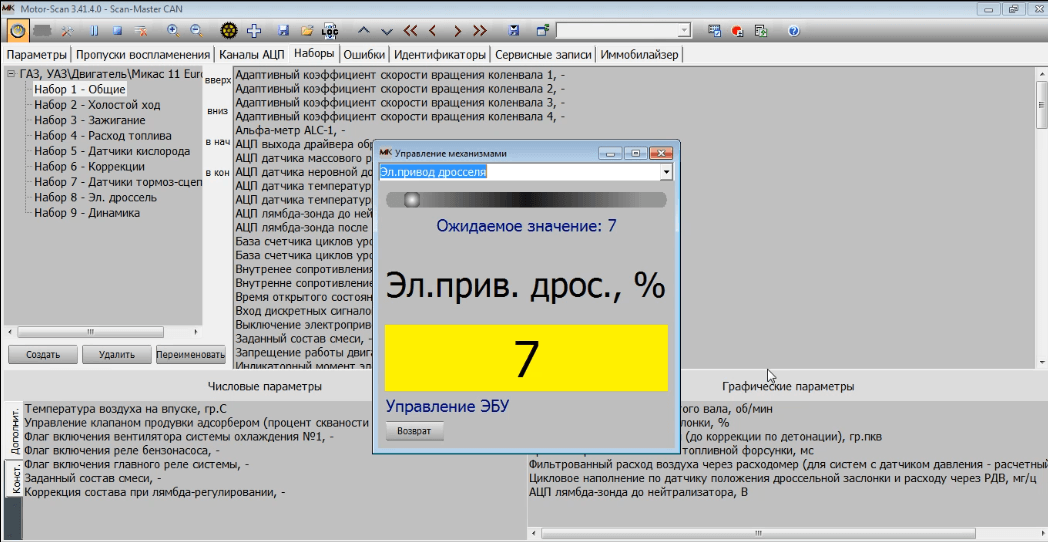
Task: Switch to the Ошибки tab
Action: pos(364,54)
